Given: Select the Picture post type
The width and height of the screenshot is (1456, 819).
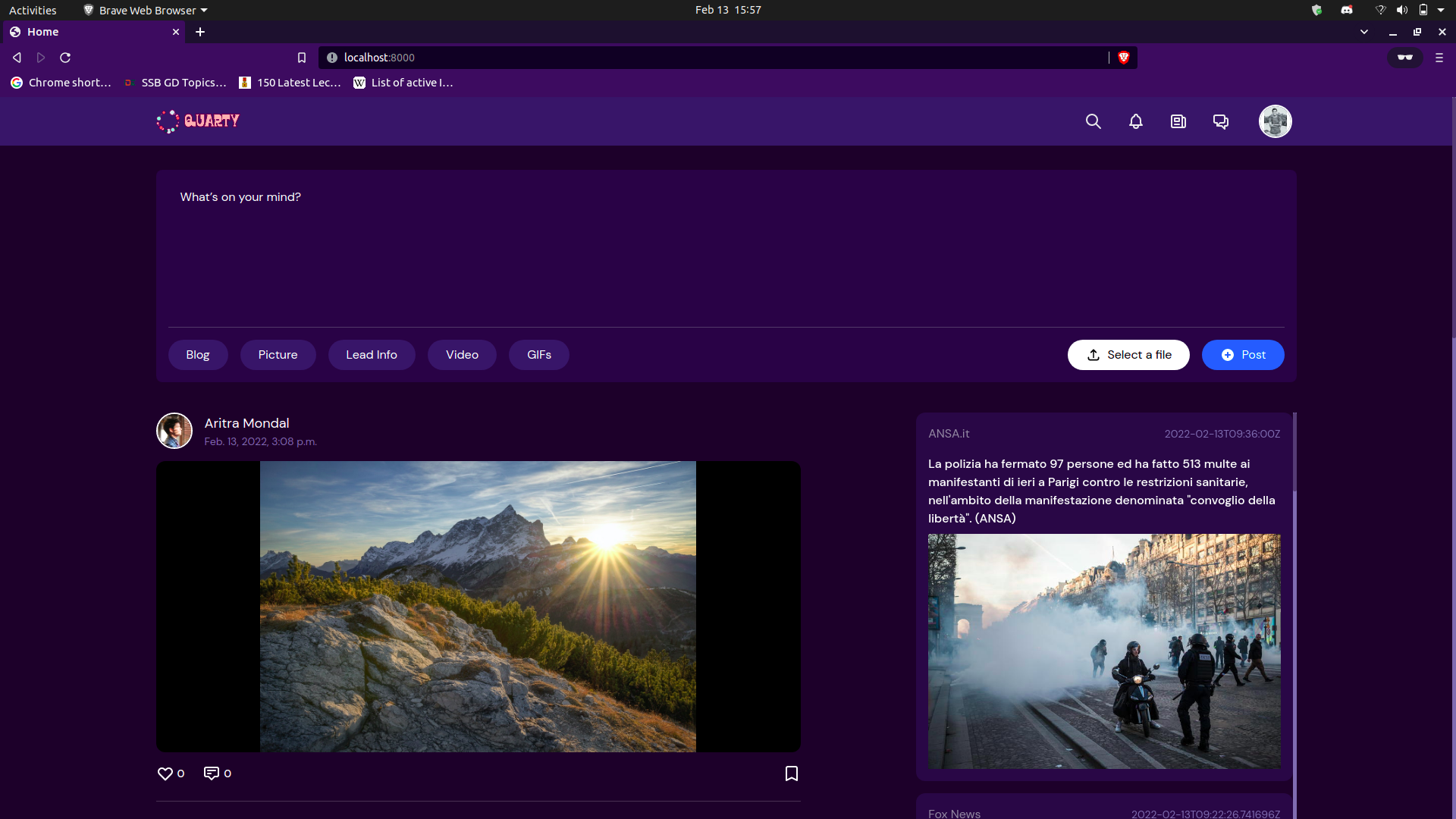Looking at the screenshot, I should (278, 355).
